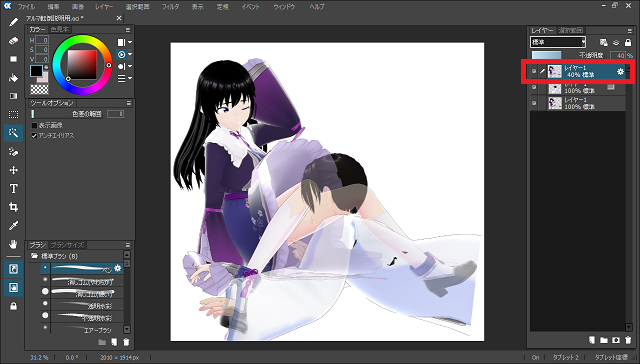
Task: Select the Crop tool
Action: (x=13, y=207)
